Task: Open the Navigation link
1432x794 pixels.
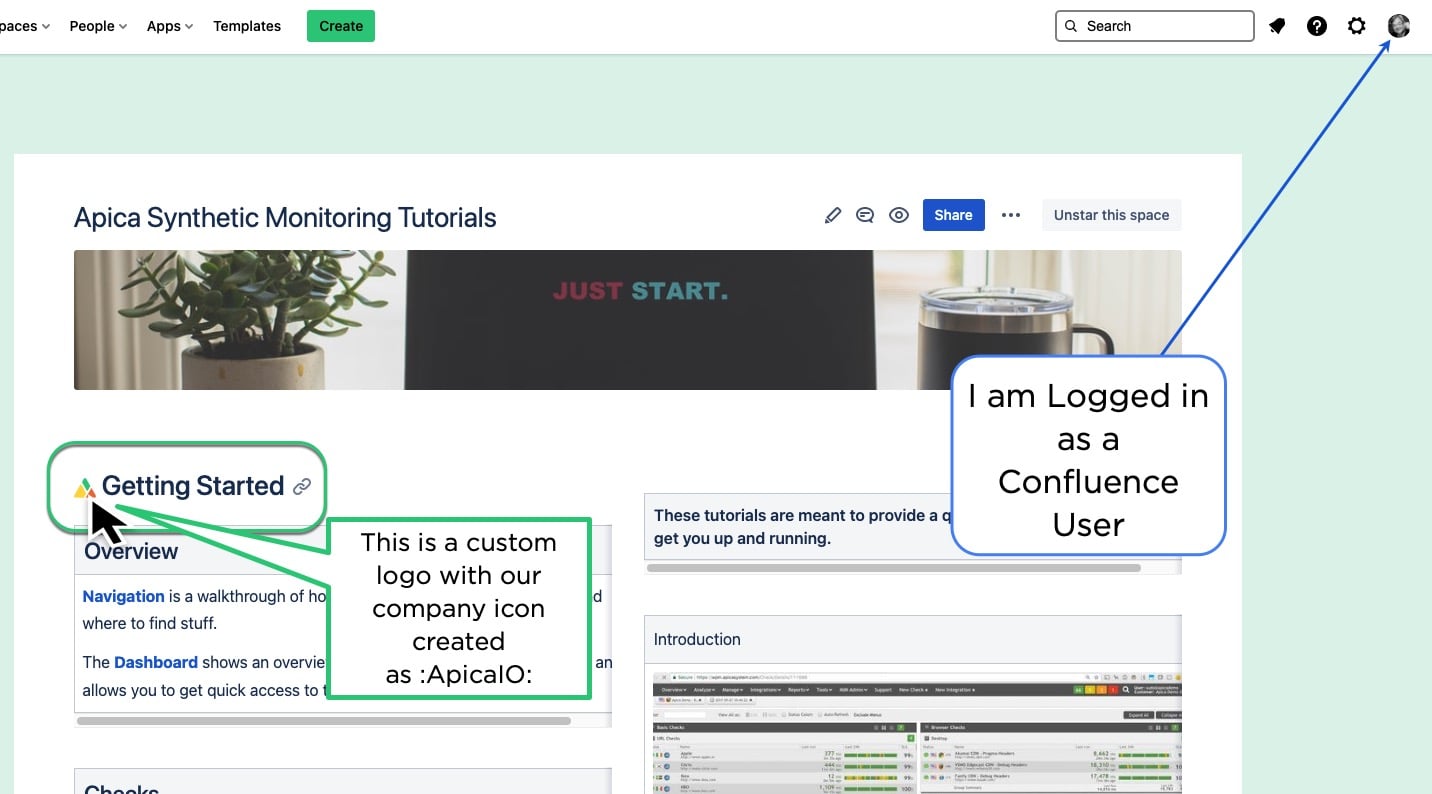Action: tap(123, 596)
